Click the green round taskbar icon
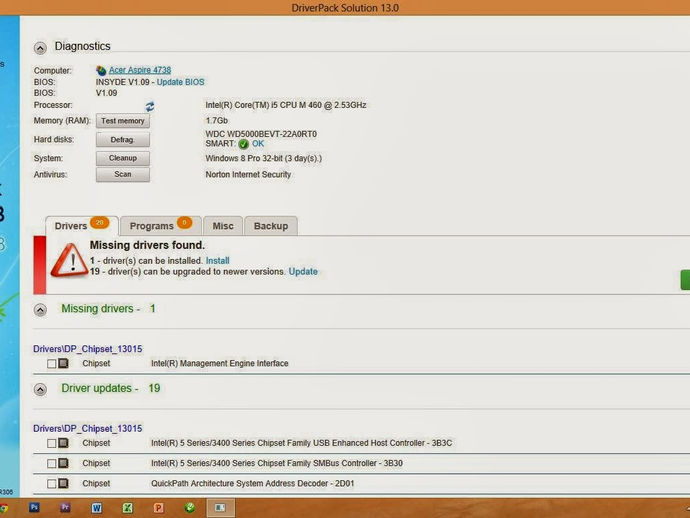The image size is (690, 518). tap(190, 508)
